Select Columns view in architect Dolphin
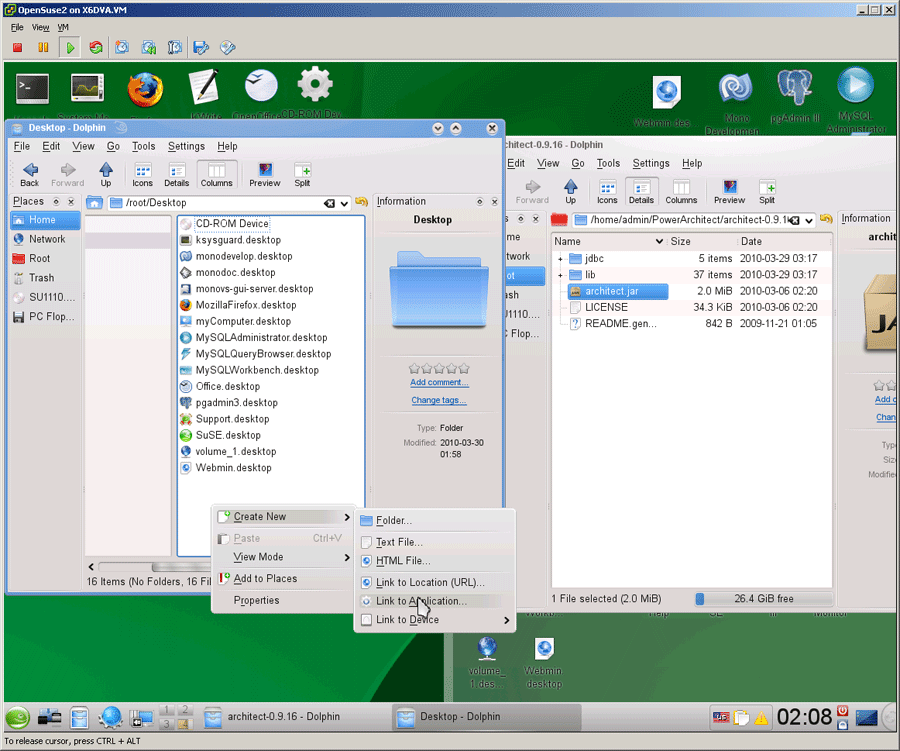This screenshot has width=900, height=751. coord(681,192)
